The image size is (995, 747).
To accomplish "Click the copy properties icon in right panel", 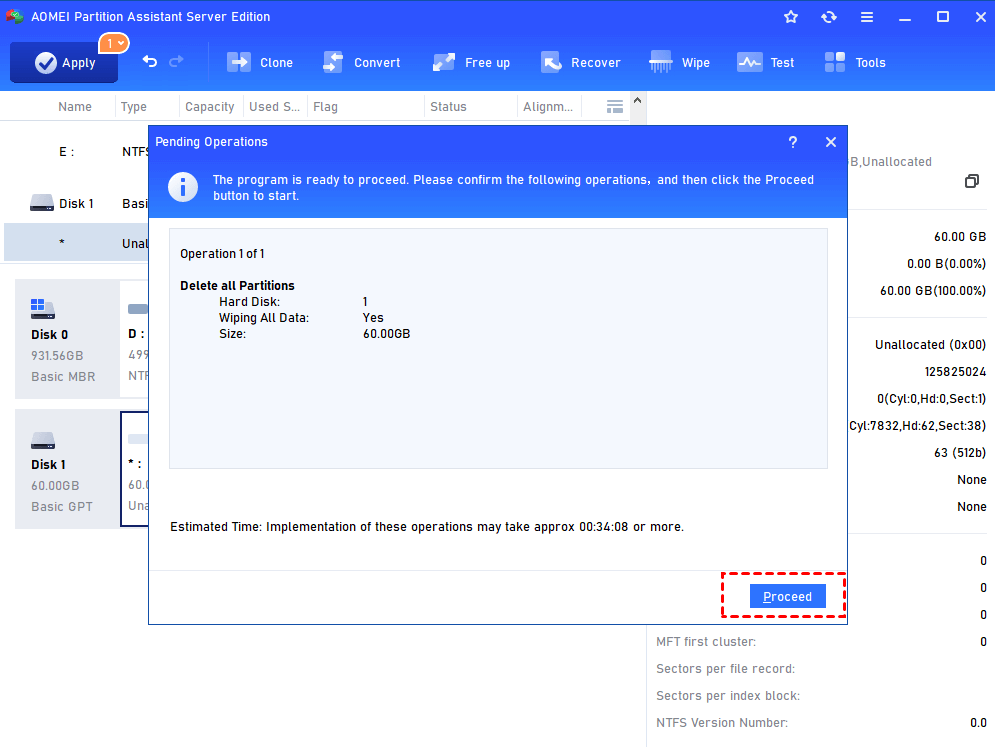I will [972, 182].
